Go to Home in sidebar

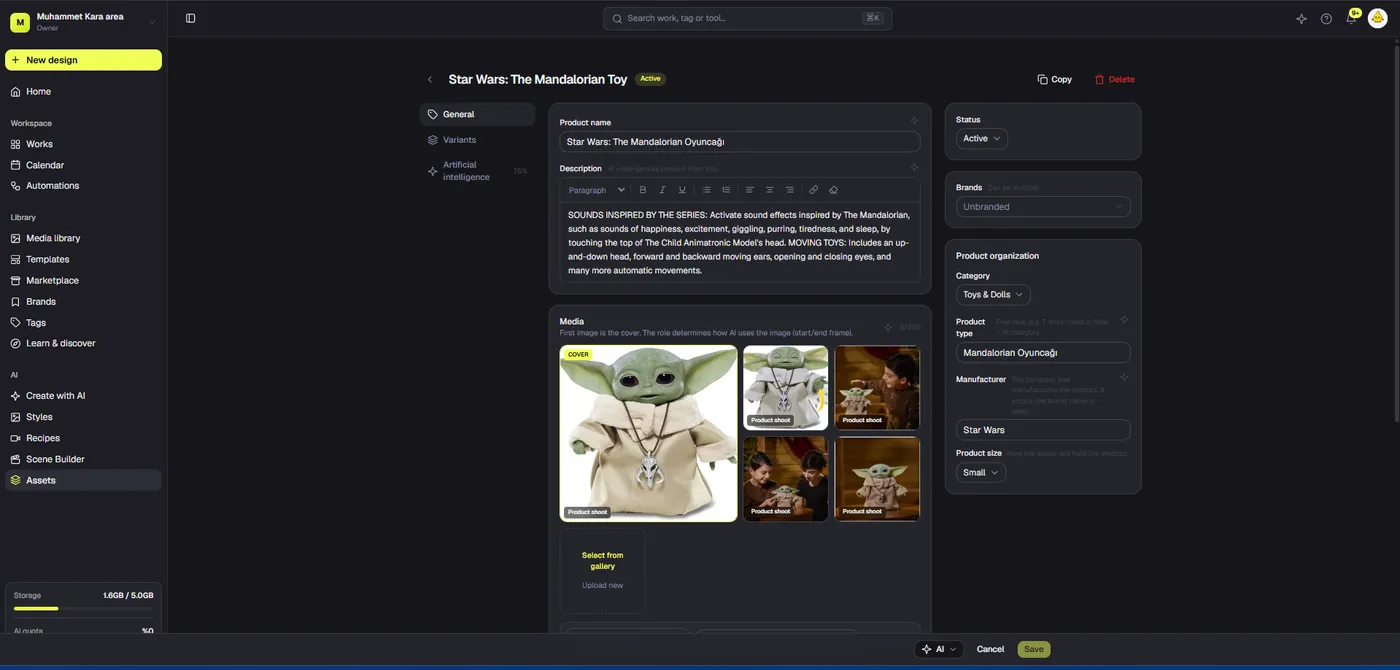[x=83, y=92]
